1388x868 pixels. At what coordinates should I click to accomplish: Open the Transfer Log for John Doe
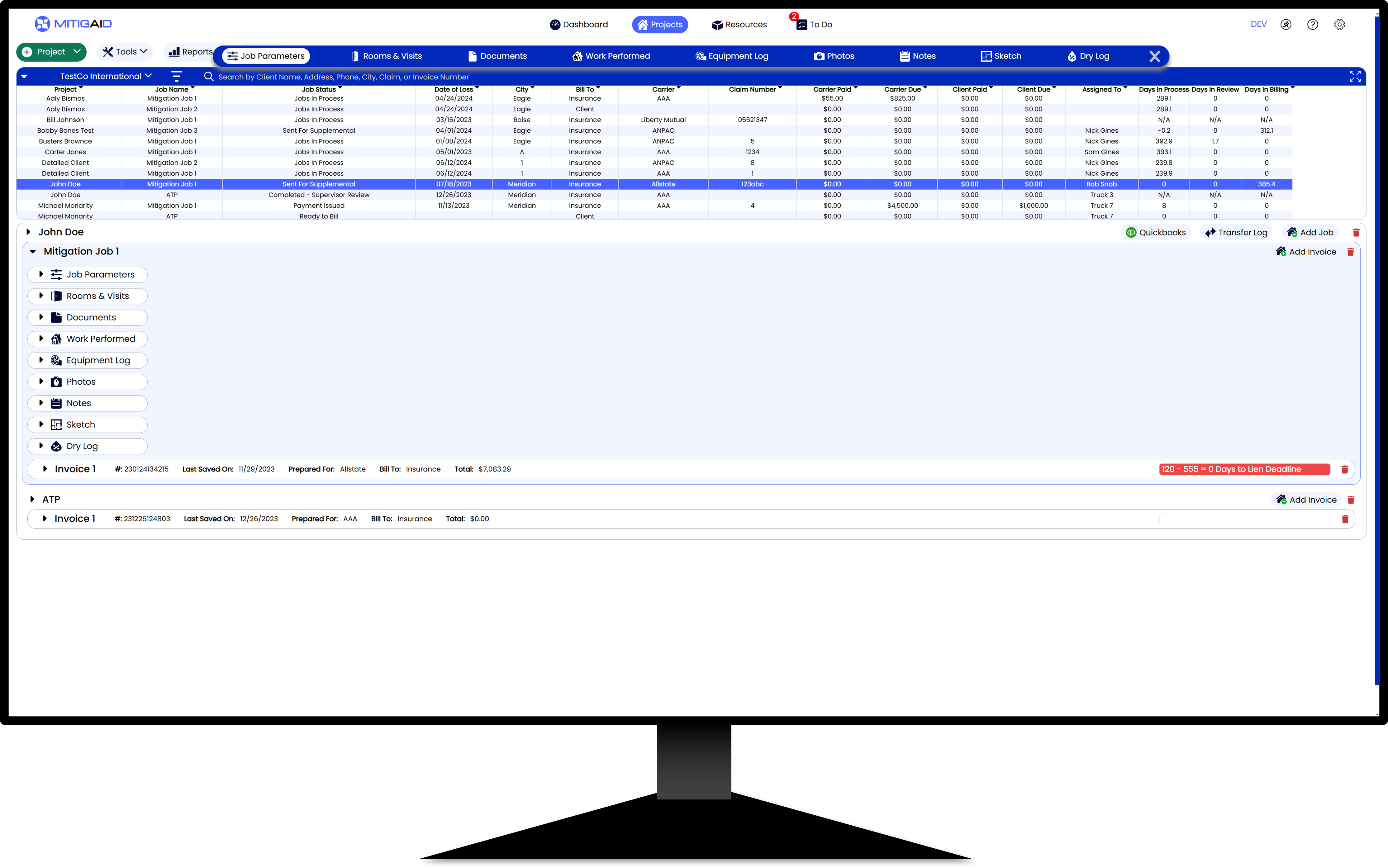(1236, 233)
